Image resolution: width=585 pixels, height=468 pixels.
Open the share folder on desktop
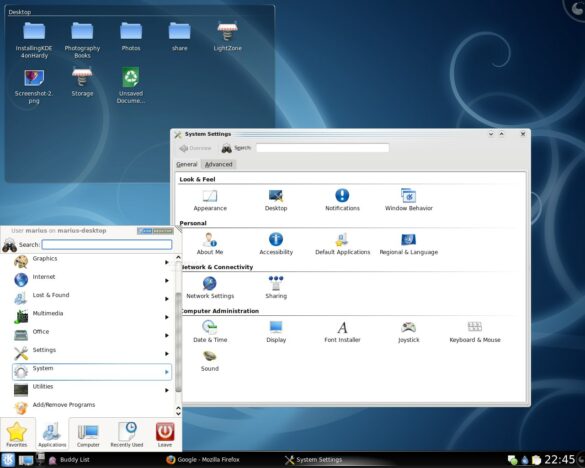coord(179,37)
